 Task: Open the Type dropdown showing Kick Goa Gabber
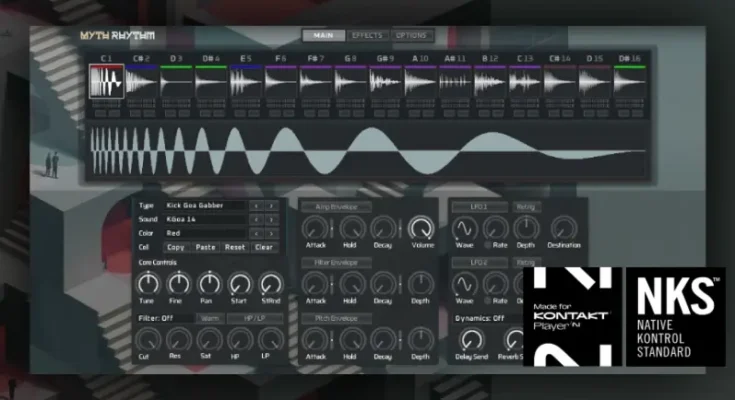[205, 205]
